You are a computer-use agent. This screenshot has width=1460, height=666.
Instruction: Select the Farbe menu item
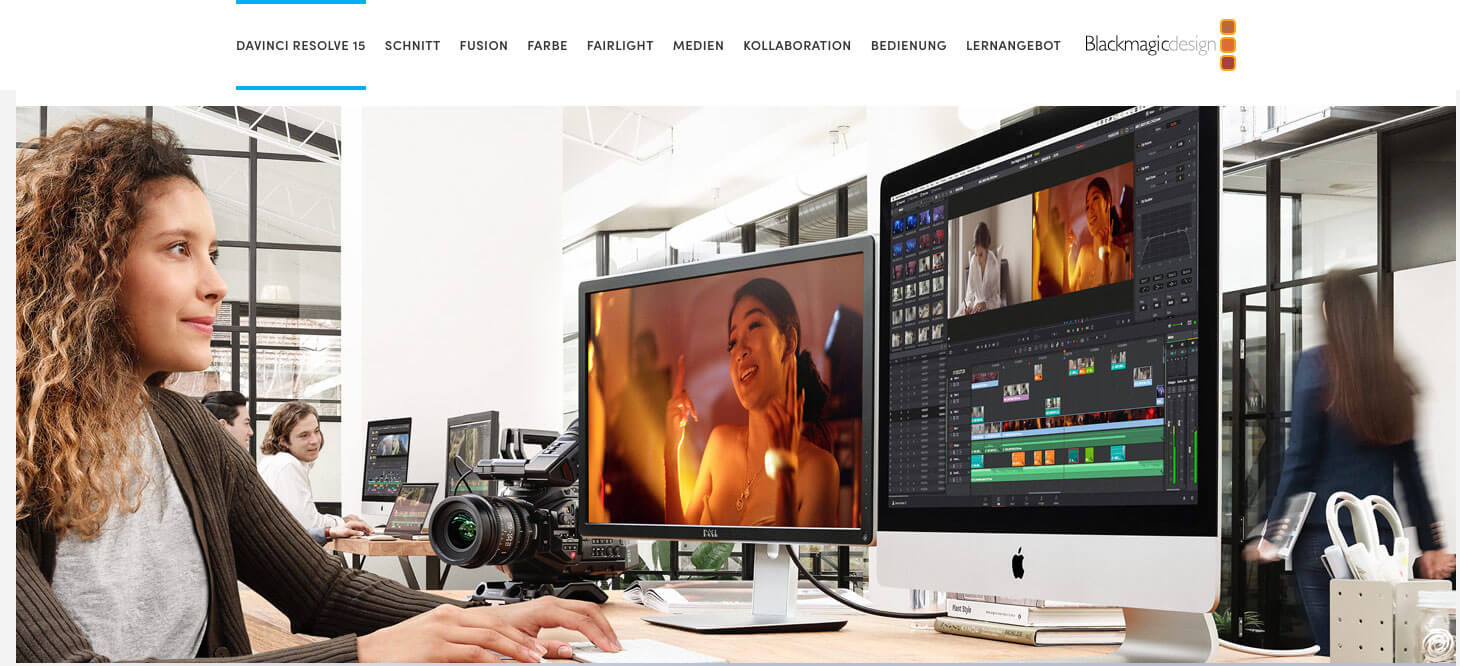pyautogui.click(x=547, y=46)
